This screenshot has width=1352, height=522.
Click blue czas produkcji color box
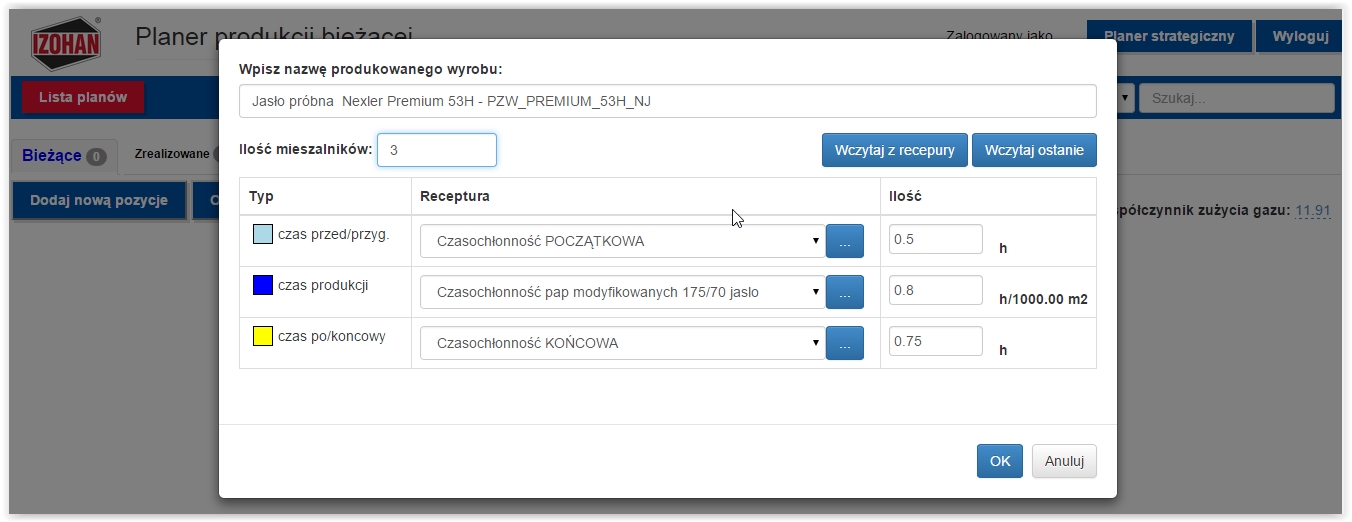tap(263, 285)
